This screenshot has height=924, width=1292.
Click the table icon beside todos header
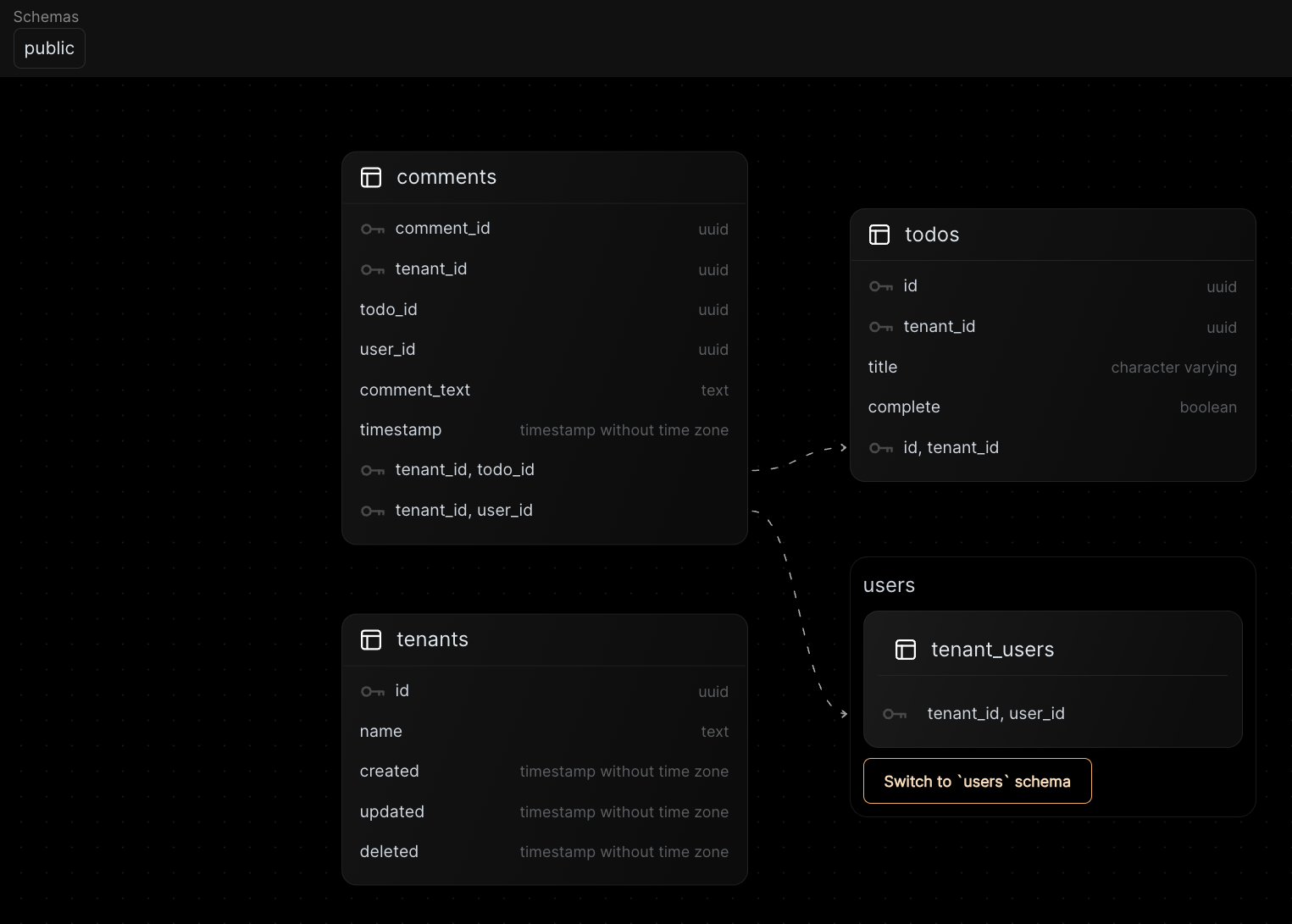[x=879, y=235]
